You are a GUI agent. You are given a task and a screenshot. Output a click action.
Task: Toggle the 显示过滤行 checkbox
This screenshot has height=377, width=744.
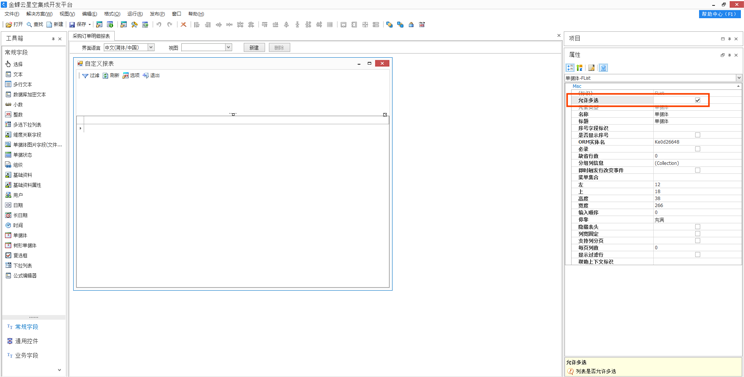698,255
